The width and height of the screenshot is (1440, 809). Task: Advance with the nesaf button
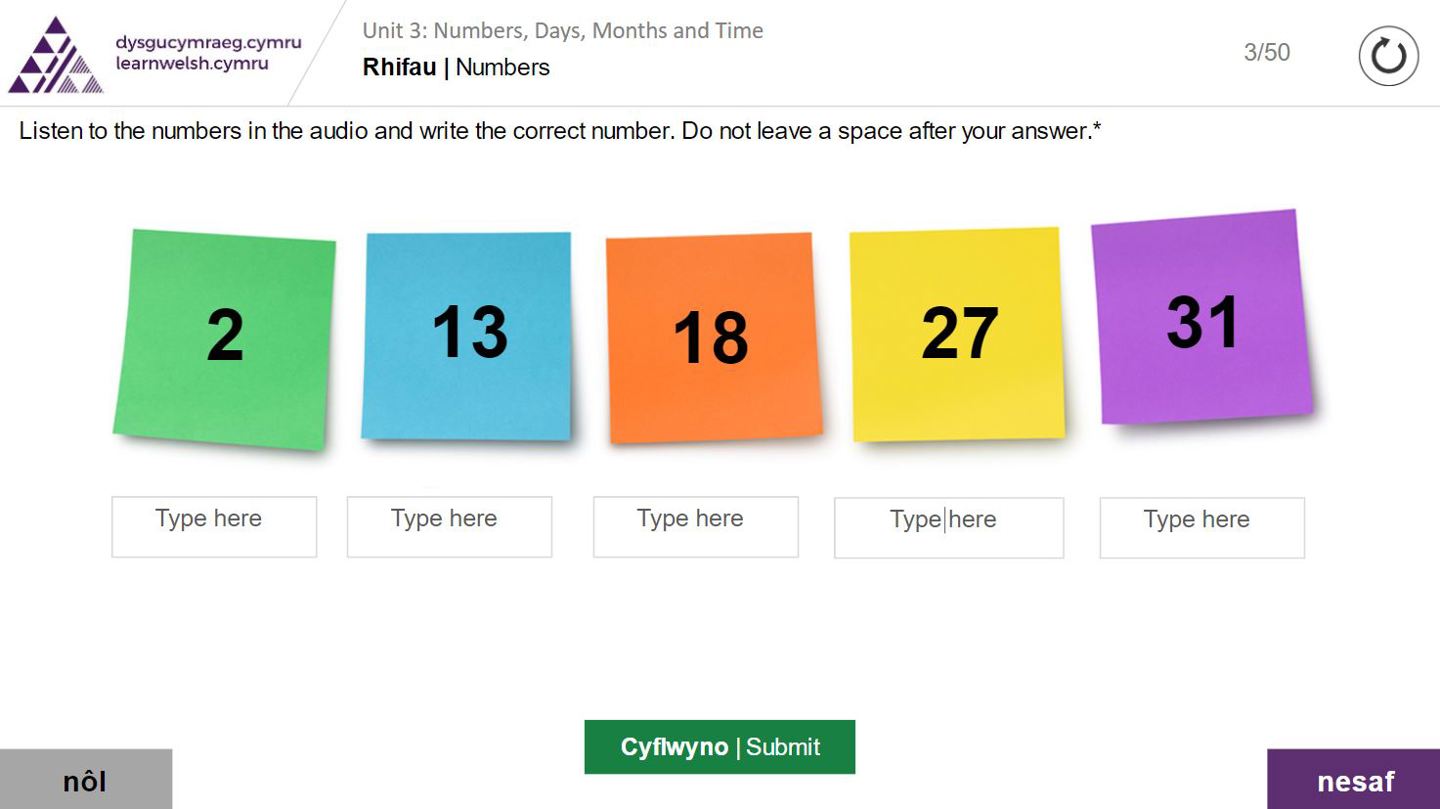tap(1354, 780)
